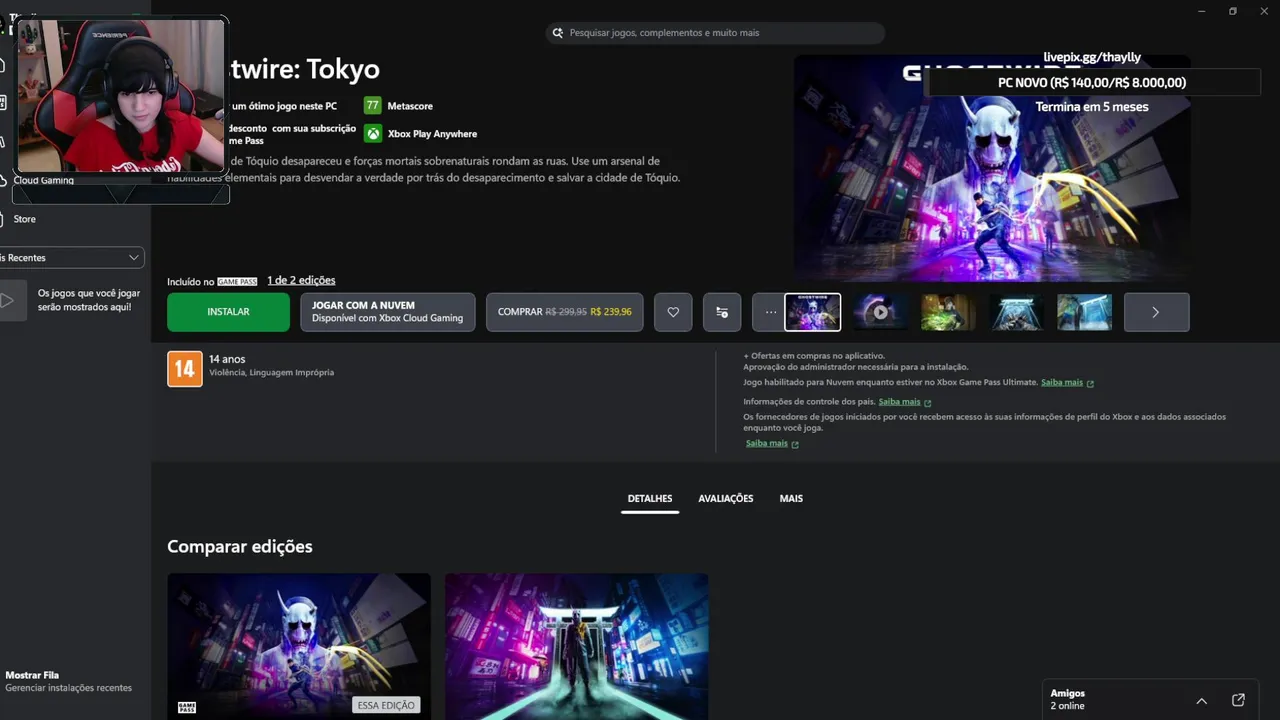Click Mostrar Fila in sidebar

[32, 675]
